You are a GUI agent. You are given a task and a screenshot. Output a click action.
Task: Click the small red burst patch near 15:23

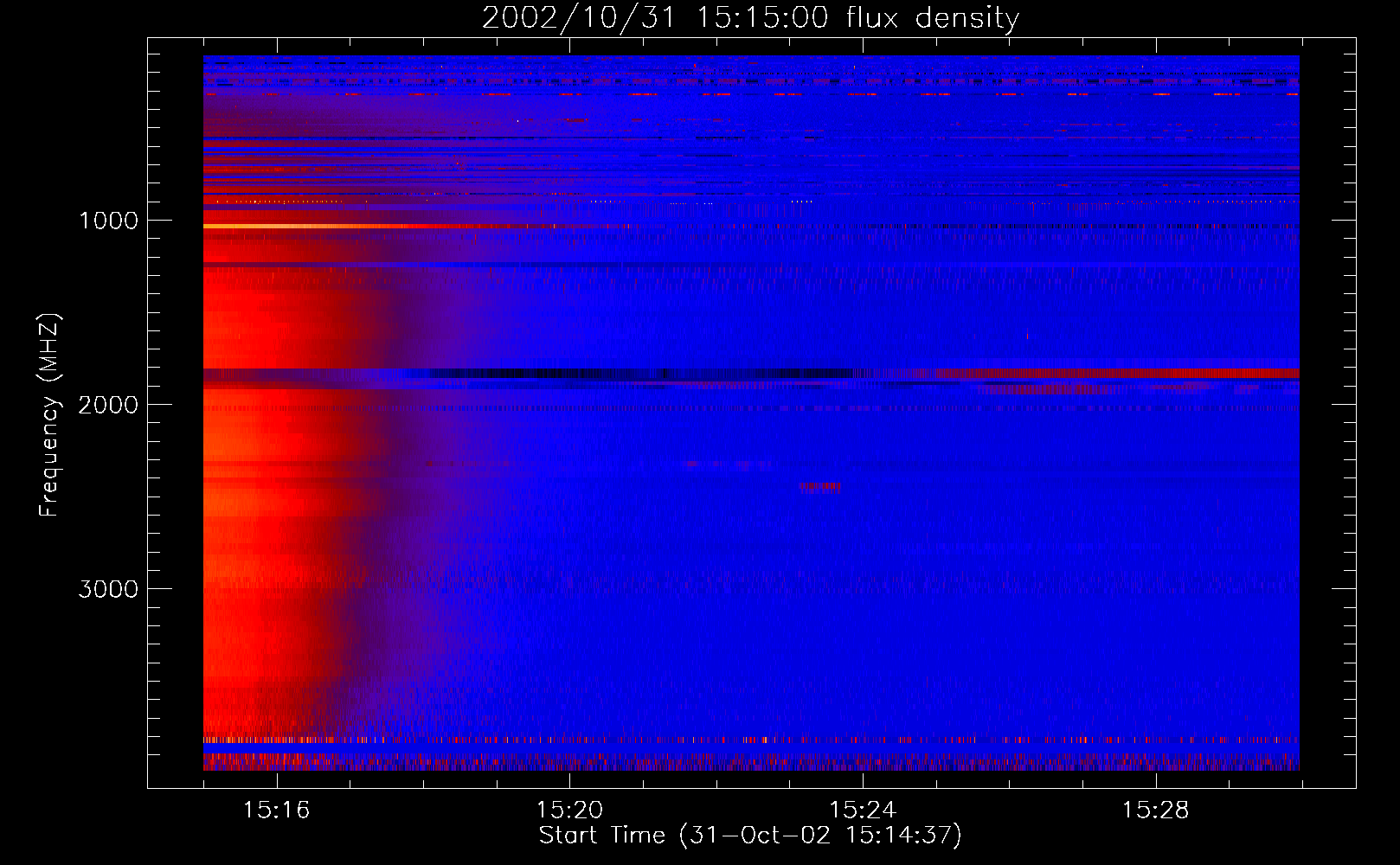coord(819,488)
